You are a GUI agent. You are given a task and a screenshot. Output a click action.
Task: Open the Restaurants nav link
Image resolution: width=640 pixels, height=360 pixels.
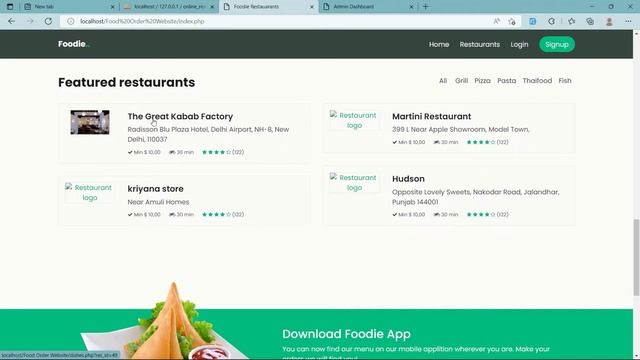click(x=480, y=44)
